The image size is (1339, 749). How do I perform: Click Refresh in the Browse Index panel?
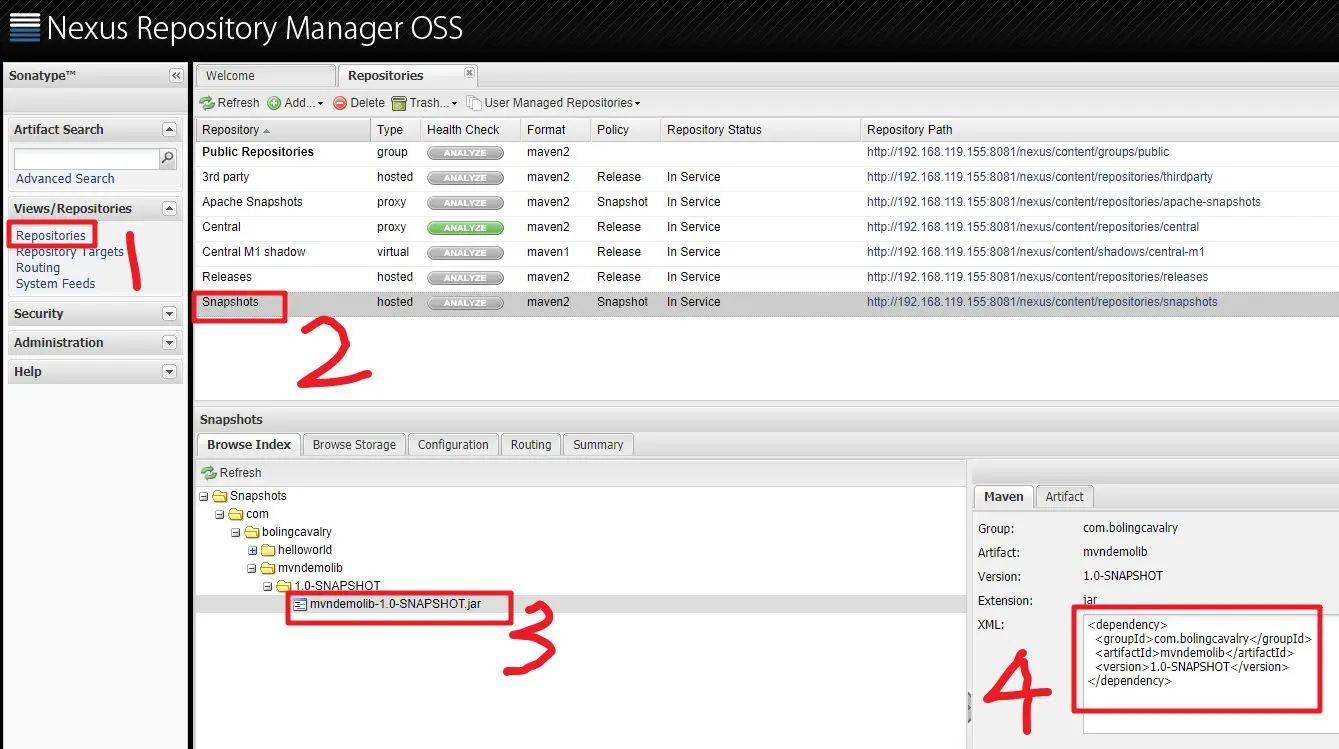pyautogui.click(x=231, y=473)
